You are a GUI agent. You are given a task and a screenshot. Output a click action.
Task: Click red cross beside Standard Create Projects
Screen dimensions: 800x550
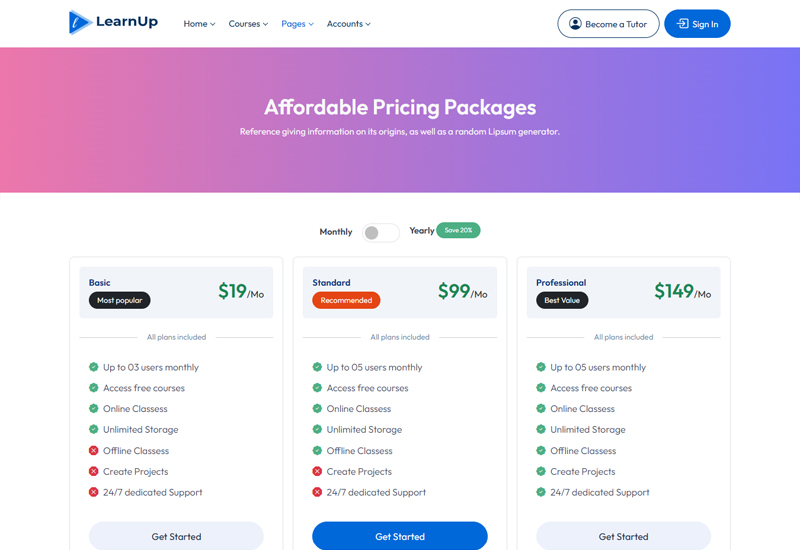[x=317, y=472]
